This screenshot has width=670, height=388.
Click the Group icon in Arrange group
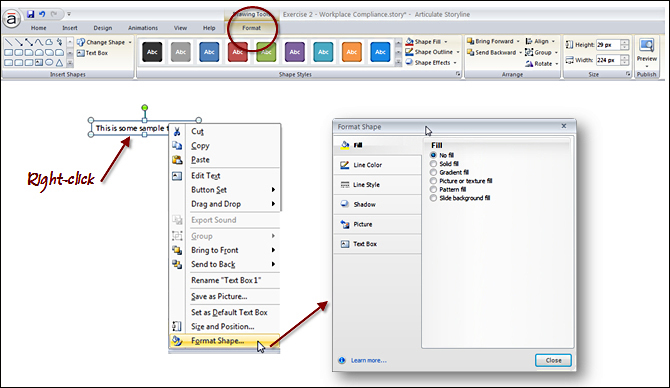pyautogui.click(x=529, y=52)
